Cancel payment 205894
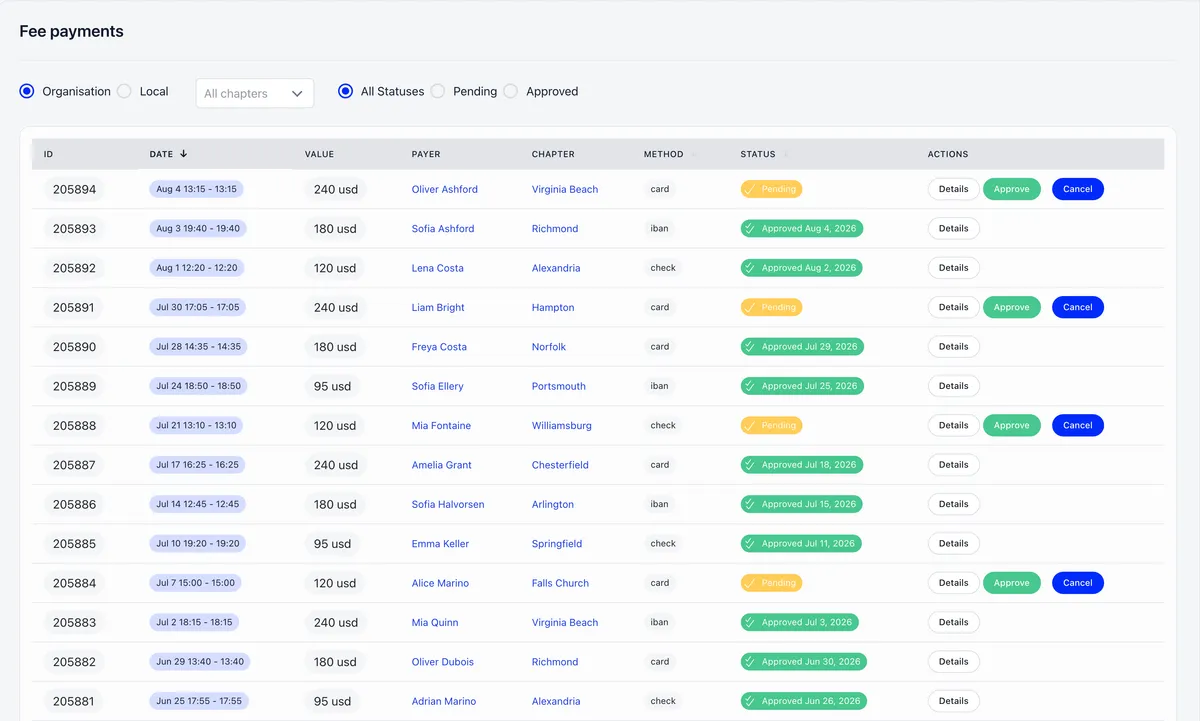This screenshot has height=721, width=1200. pos(1078,189)
